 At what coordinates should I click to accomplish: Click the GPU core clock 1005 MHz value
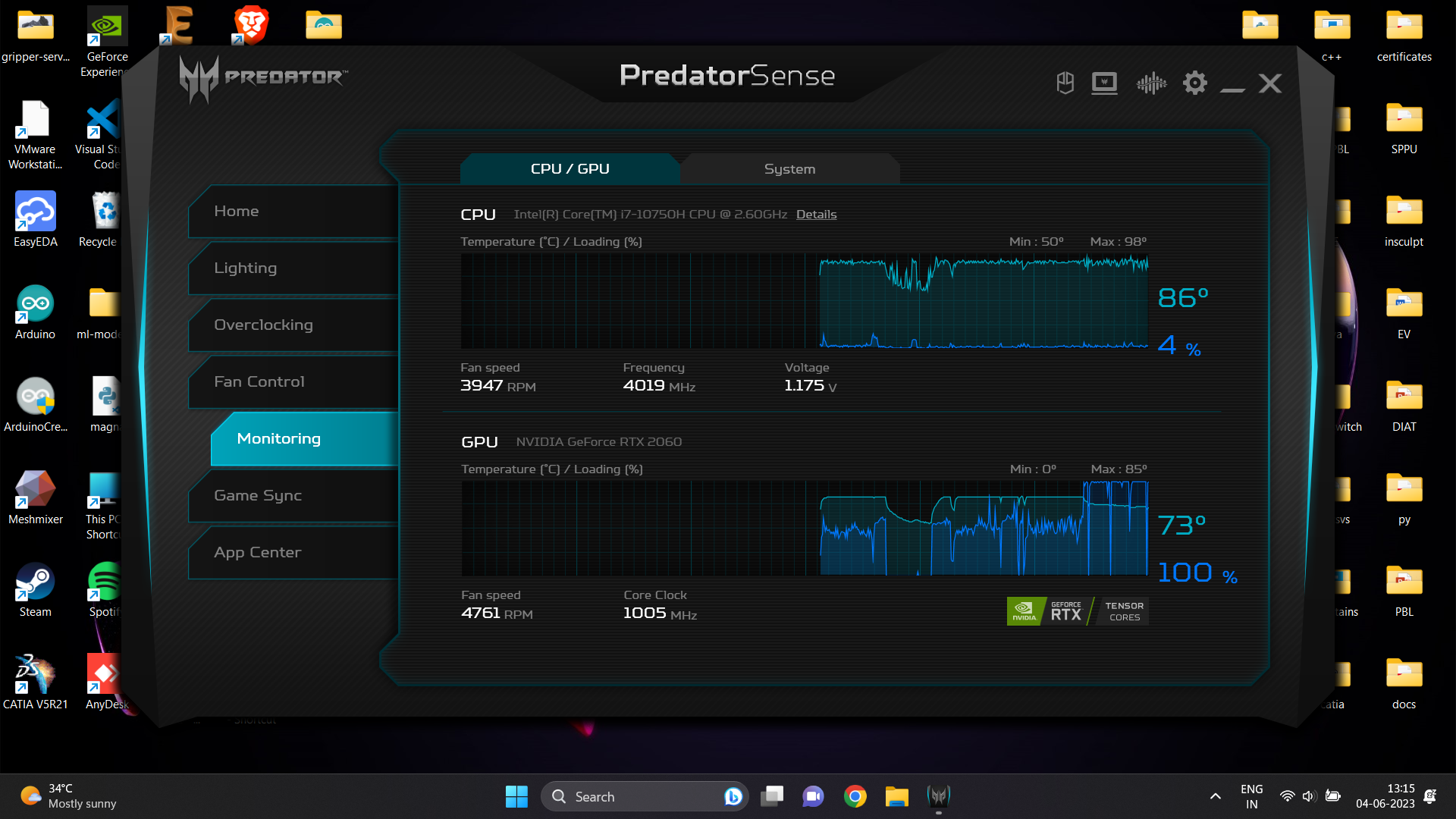pos(660,613)
